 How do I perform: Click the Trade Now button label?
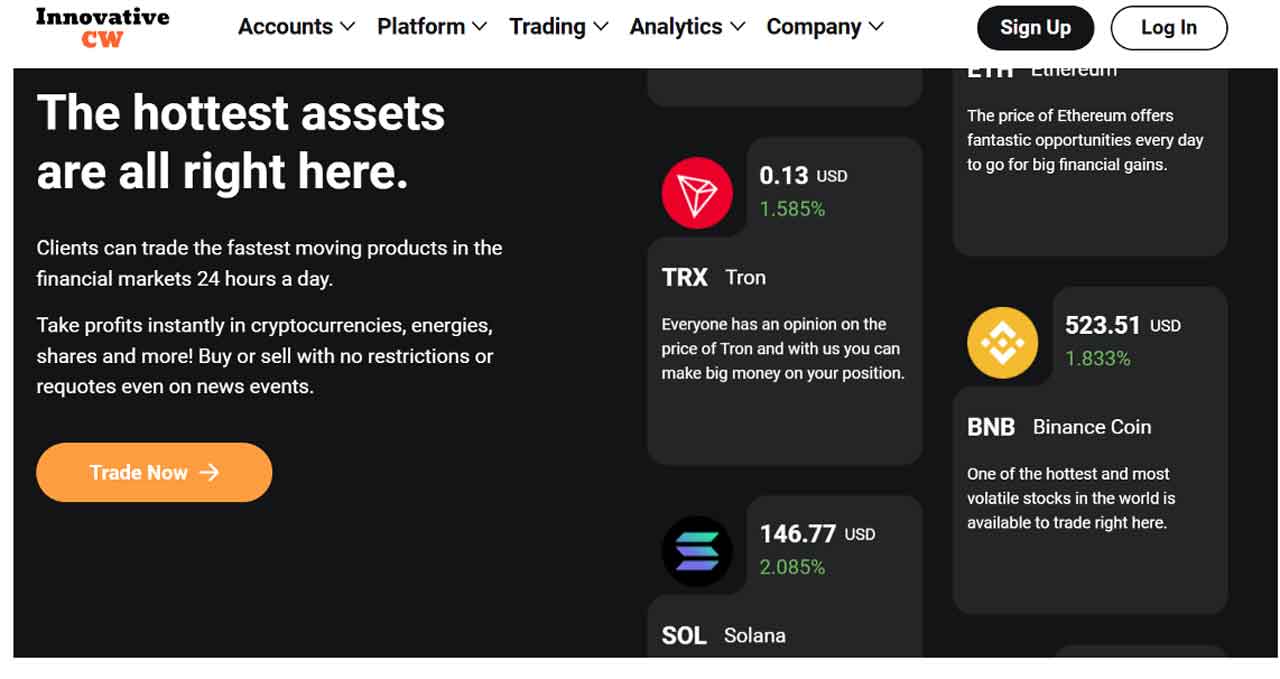tap(139, 472)
